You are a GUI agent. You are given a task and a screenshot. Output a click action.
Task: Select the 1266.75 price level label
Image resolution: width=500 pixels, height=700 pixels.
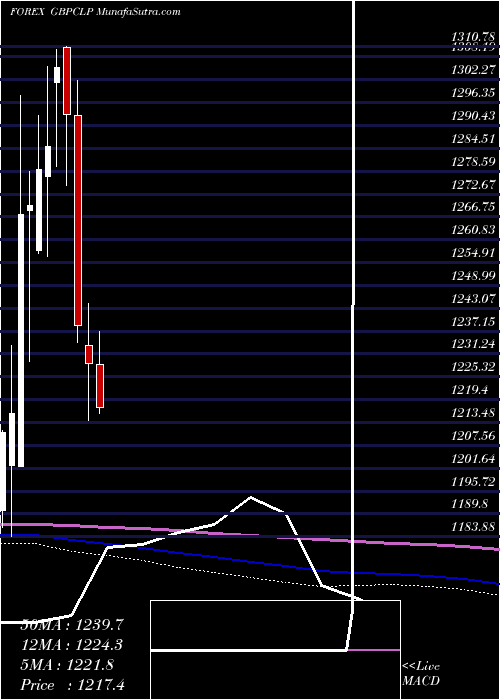[x=473, y=208]
